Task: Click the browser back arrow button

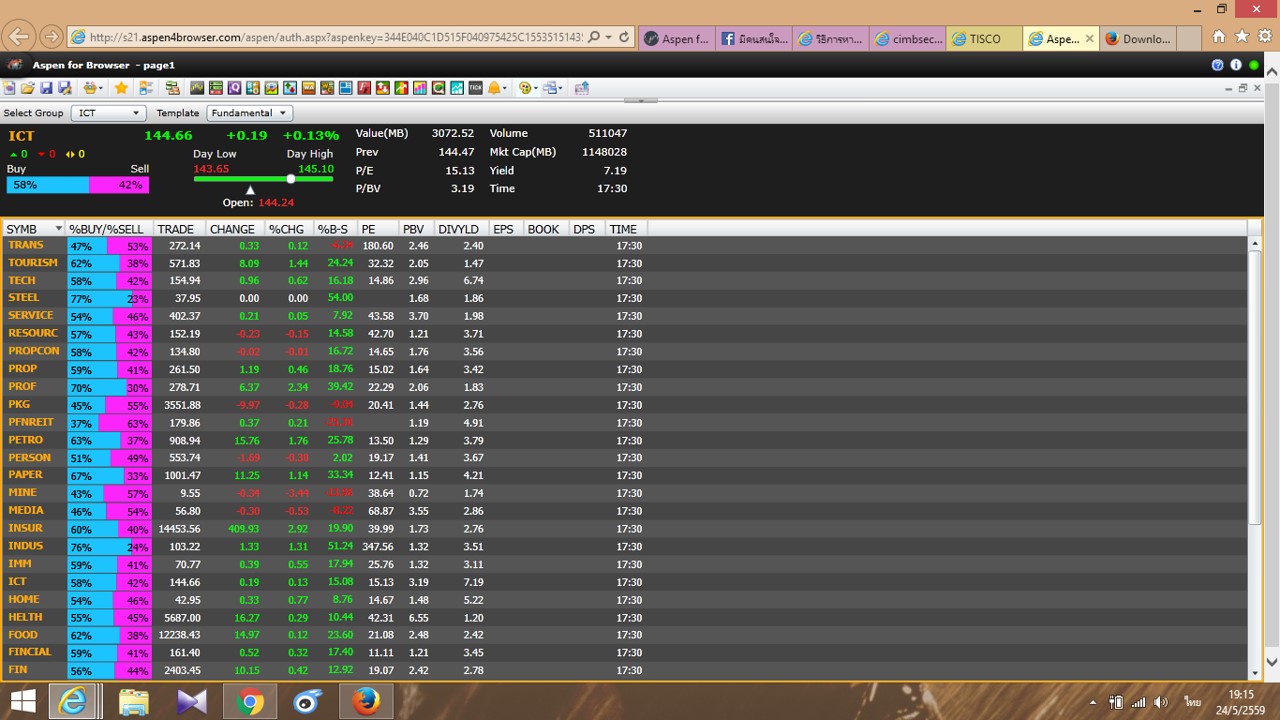Action: coord(19,37)
